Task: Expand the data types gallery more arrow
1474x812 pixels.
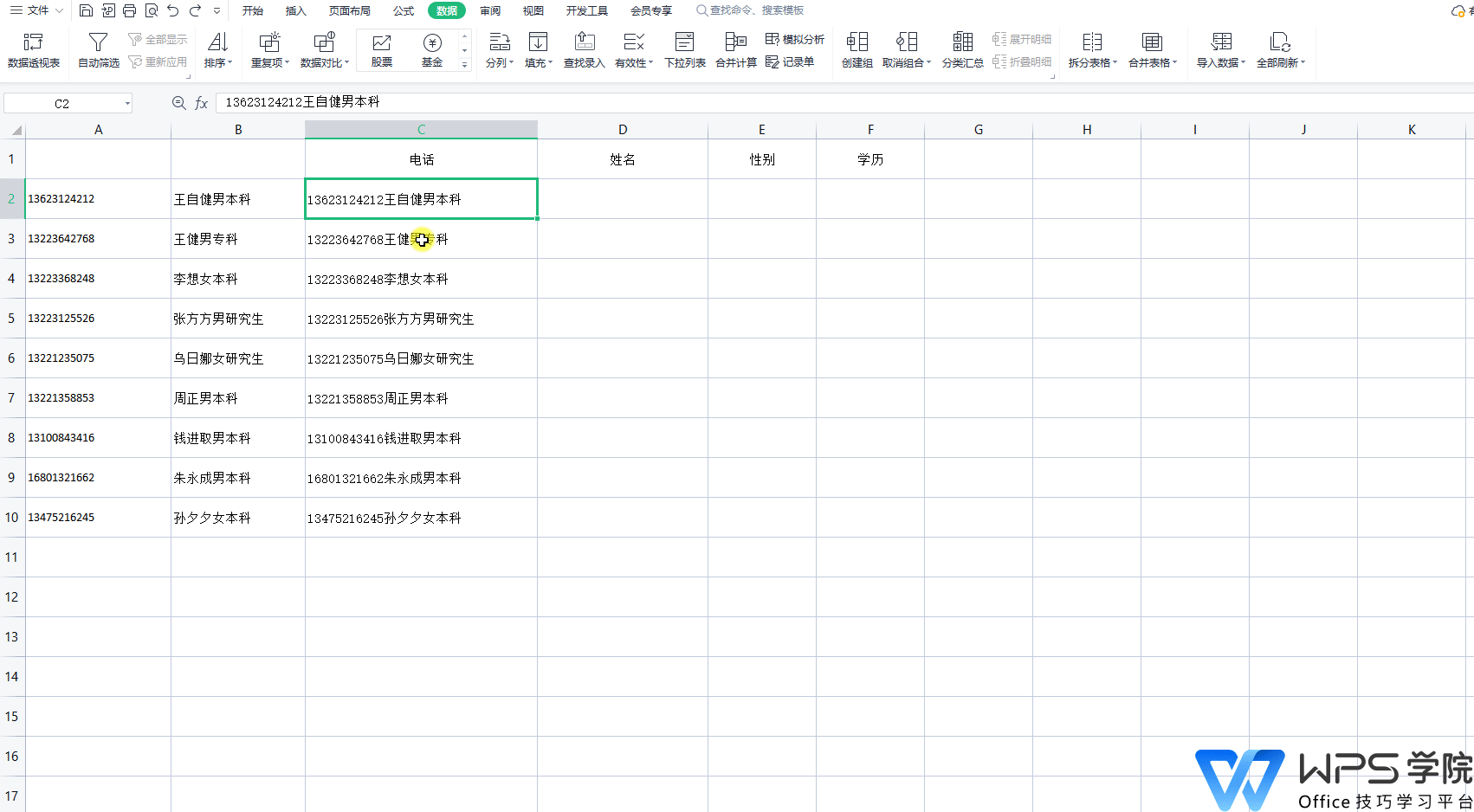Action: (465, 64)
